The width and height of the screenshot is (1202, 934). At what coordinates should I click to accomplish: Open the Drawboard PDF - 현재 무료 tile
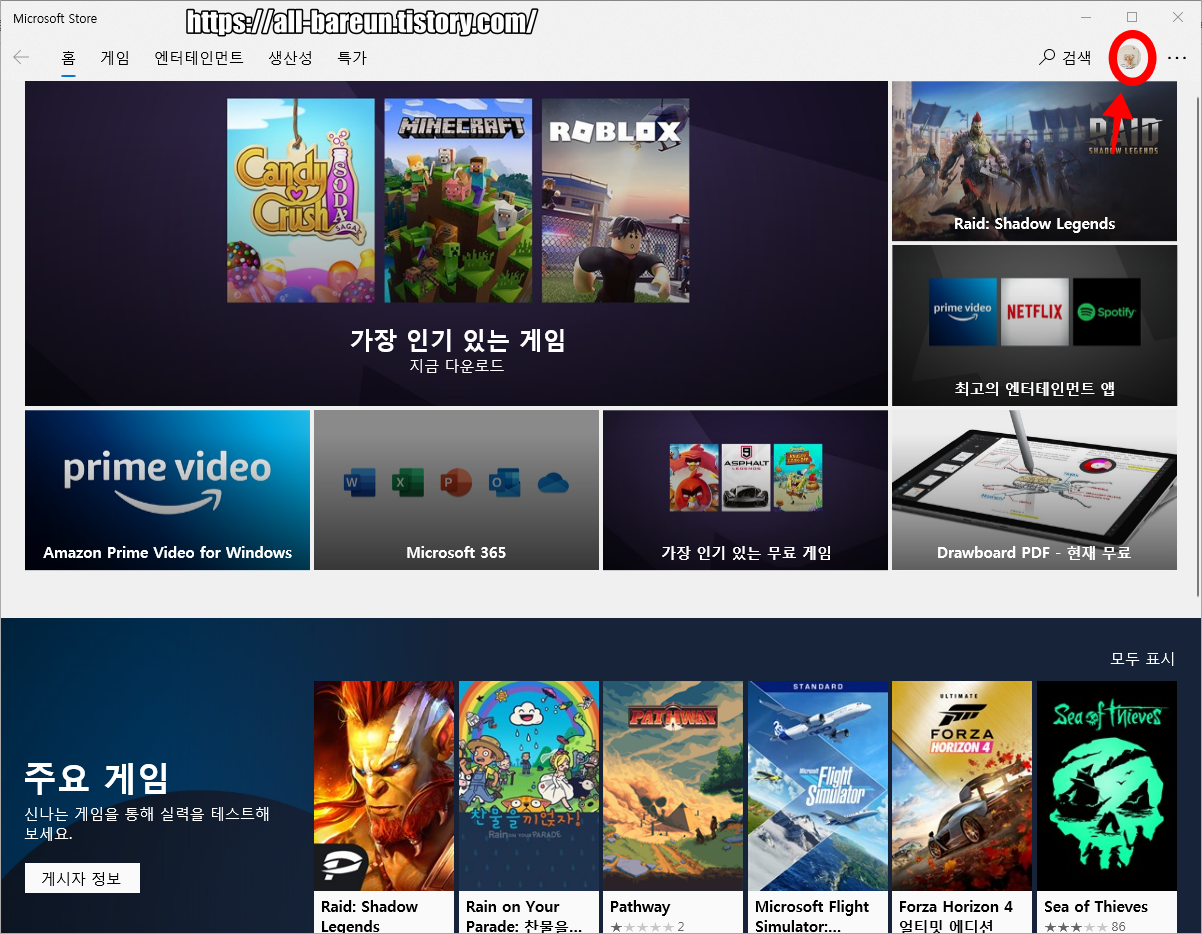(x=1034, y=490)
